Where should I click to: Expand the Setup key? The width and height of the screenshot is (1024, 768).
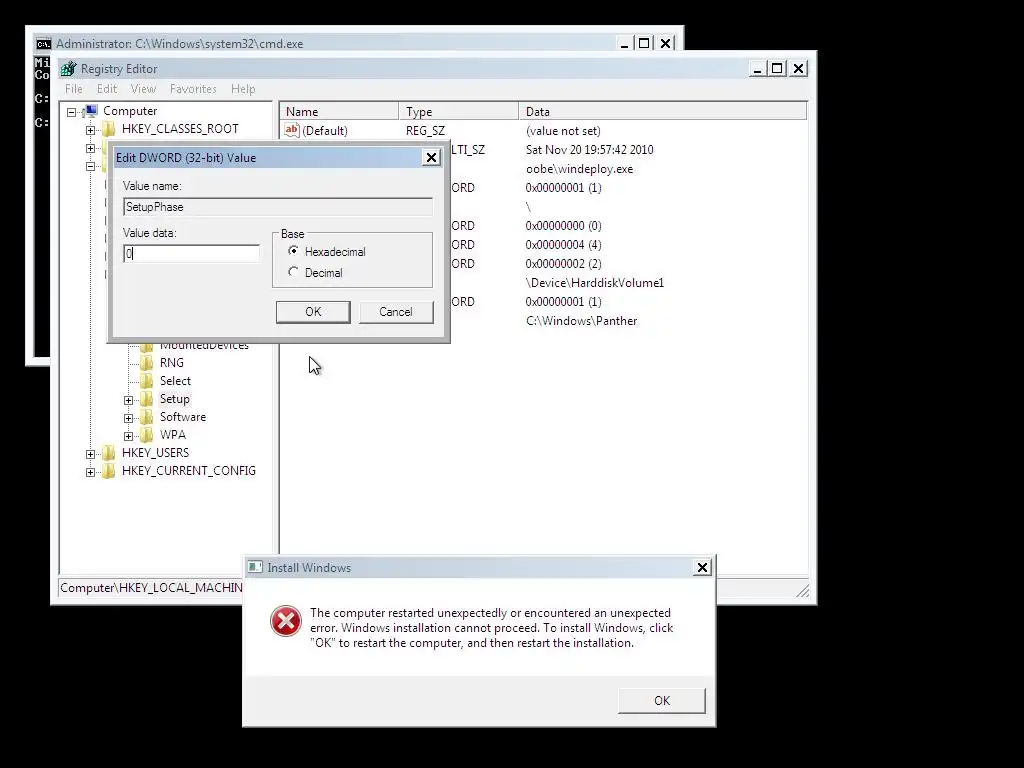pos(129,400)
